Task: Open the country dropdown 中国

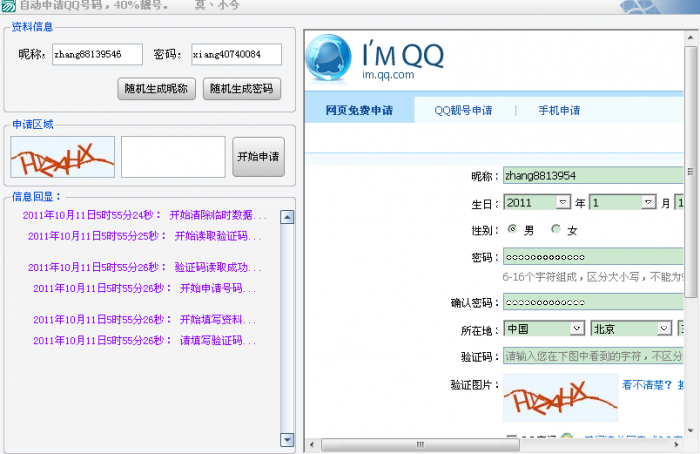Action: click(x=544, y=329)
